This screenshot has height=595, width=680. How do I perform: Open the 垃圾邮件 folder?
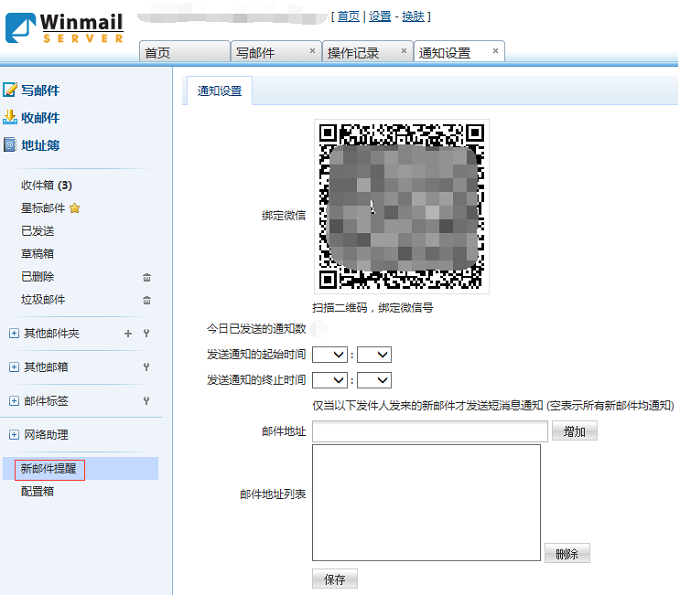pos(43,299)
